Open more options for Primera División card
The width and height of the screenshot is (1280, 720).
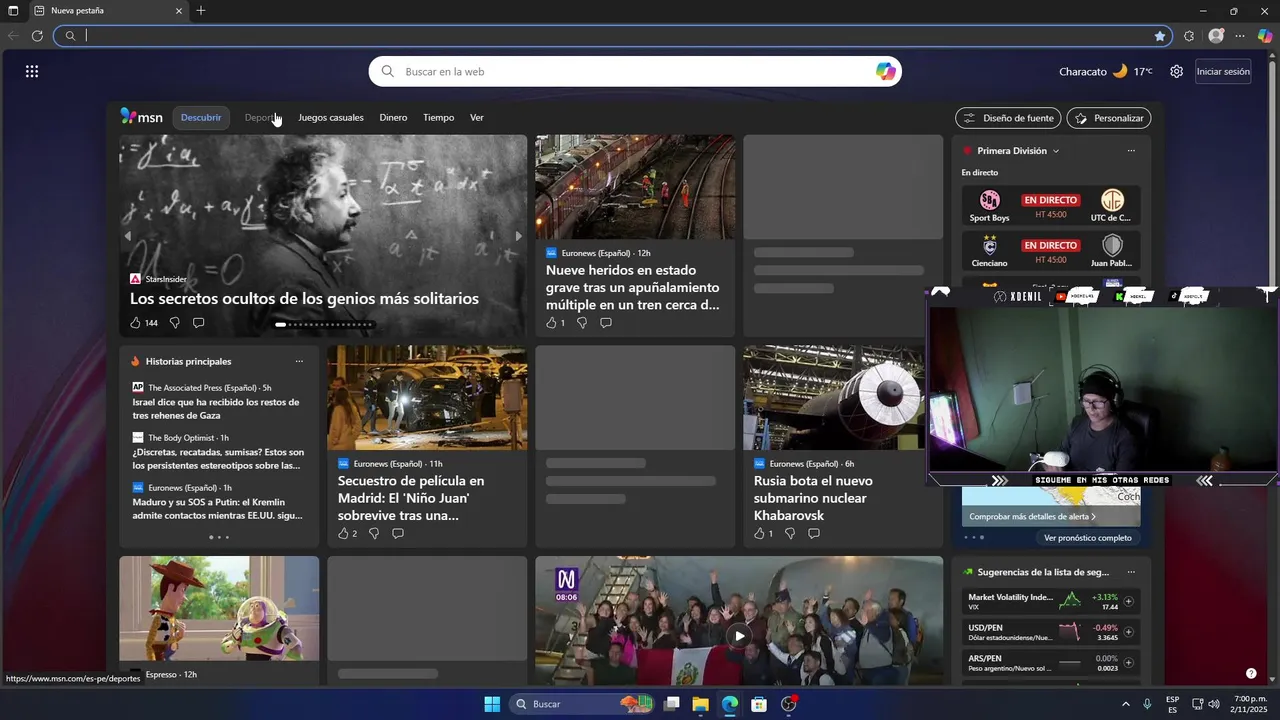pos(1131,151)
